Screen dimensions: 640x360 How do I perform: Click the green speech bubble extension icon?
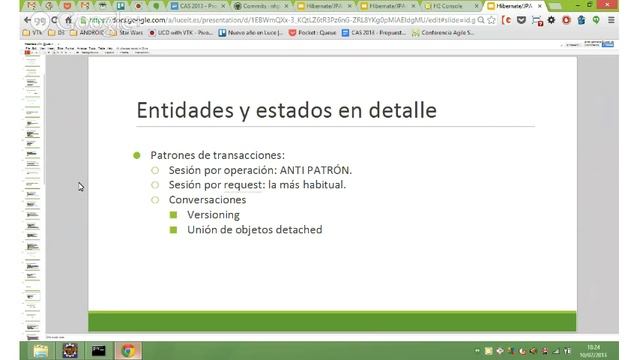596,20
